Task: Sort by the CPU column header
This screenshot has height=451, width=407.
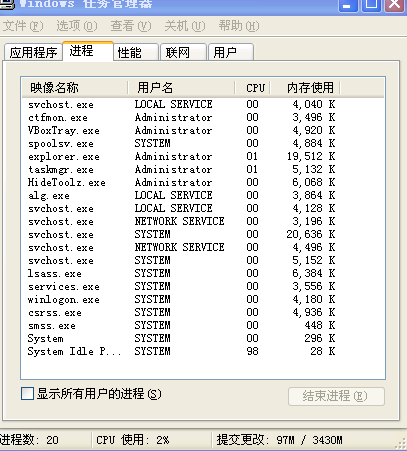Action: 253,88
